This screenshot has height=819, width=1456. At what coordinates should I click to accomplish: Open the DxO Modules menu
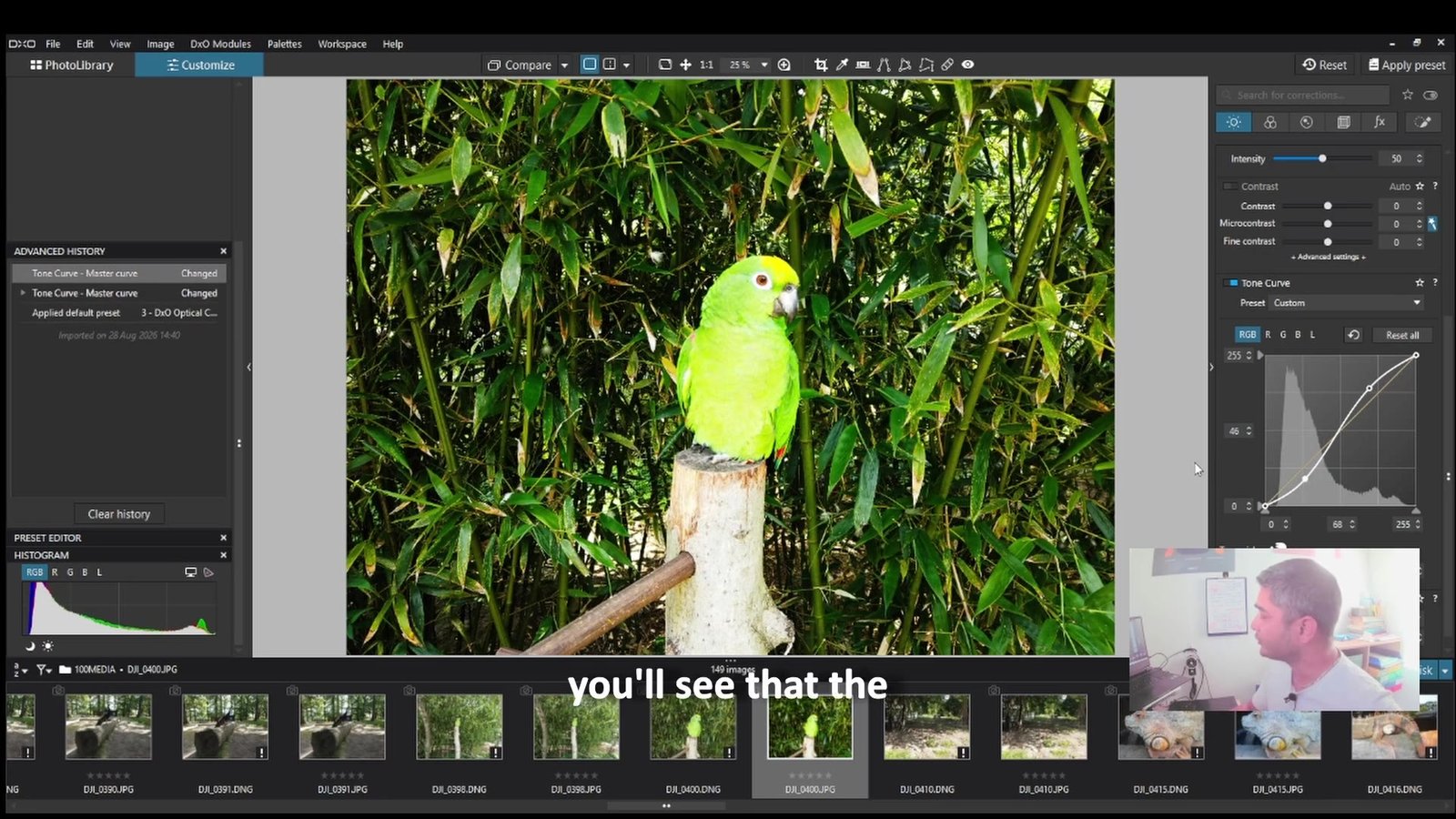pyautogui.click(x=220, y=44)
